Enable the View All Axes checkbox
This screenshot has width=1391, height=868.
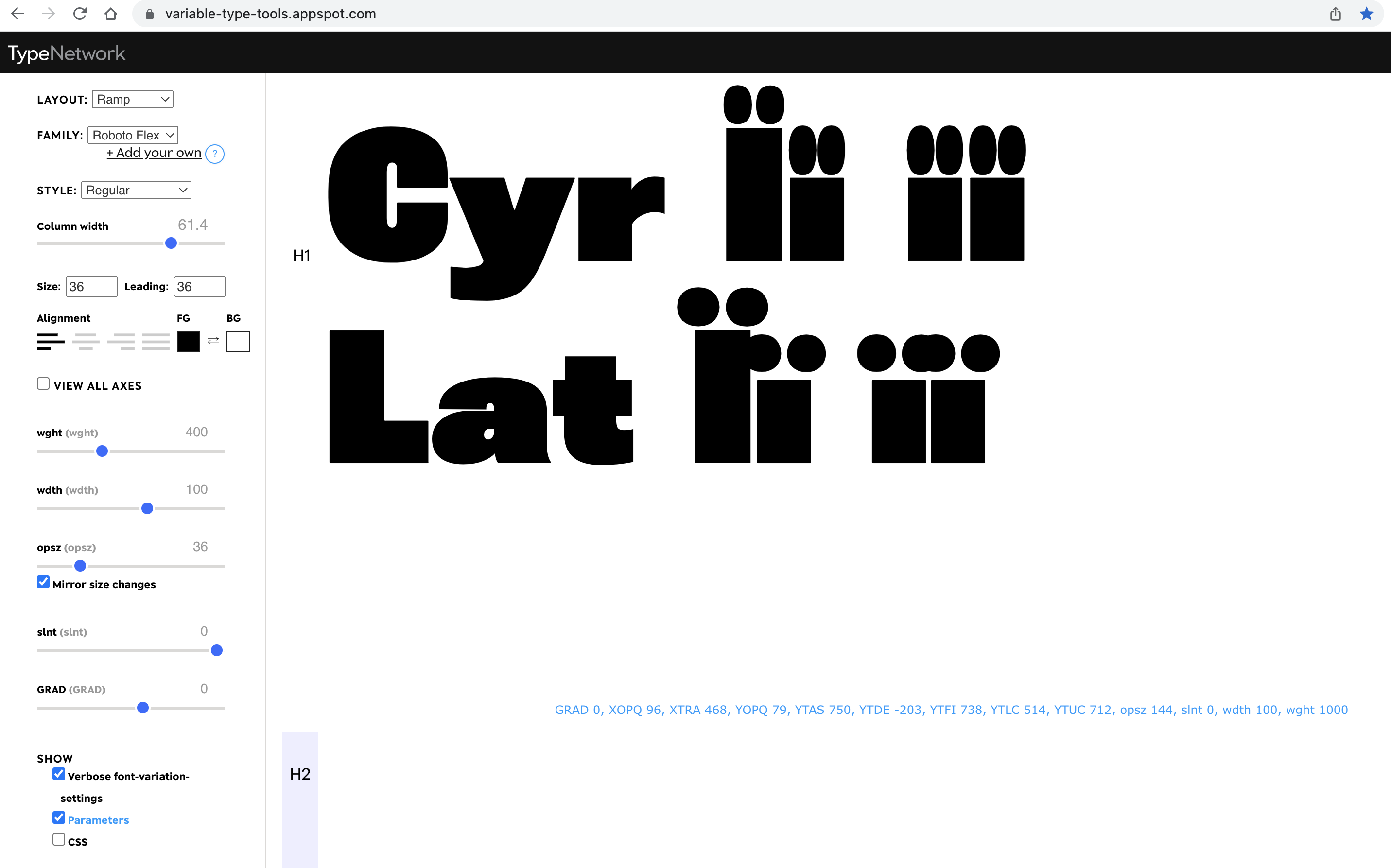43,383
